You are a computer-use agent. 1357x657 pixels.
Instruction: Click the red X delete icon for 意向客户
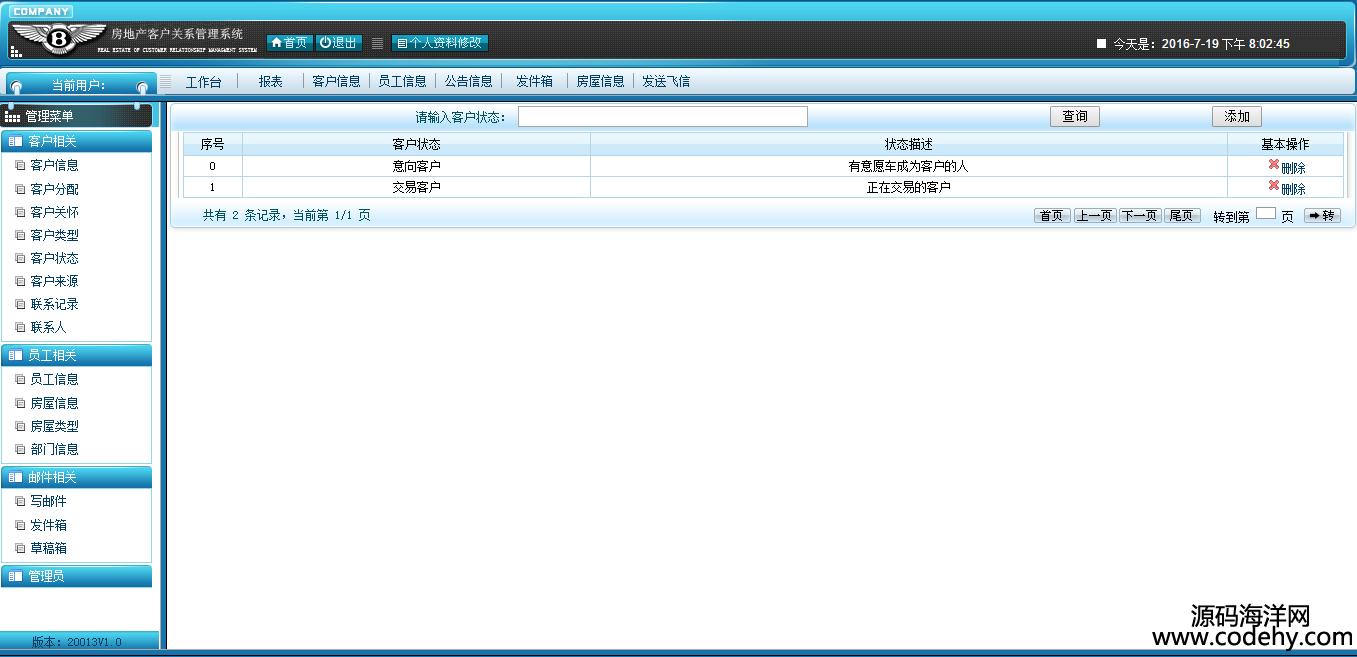point(1273,165)
